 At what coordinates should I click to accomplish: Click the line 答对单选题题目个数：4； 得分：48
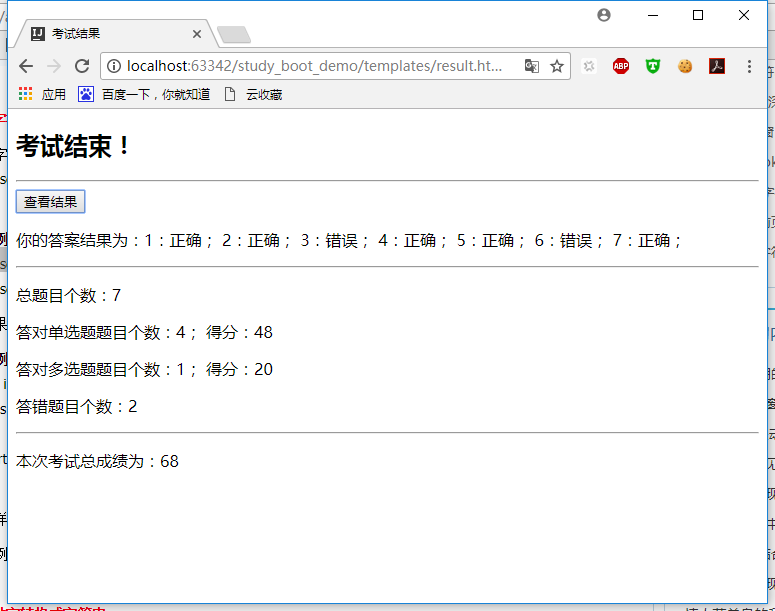point(144,332)
